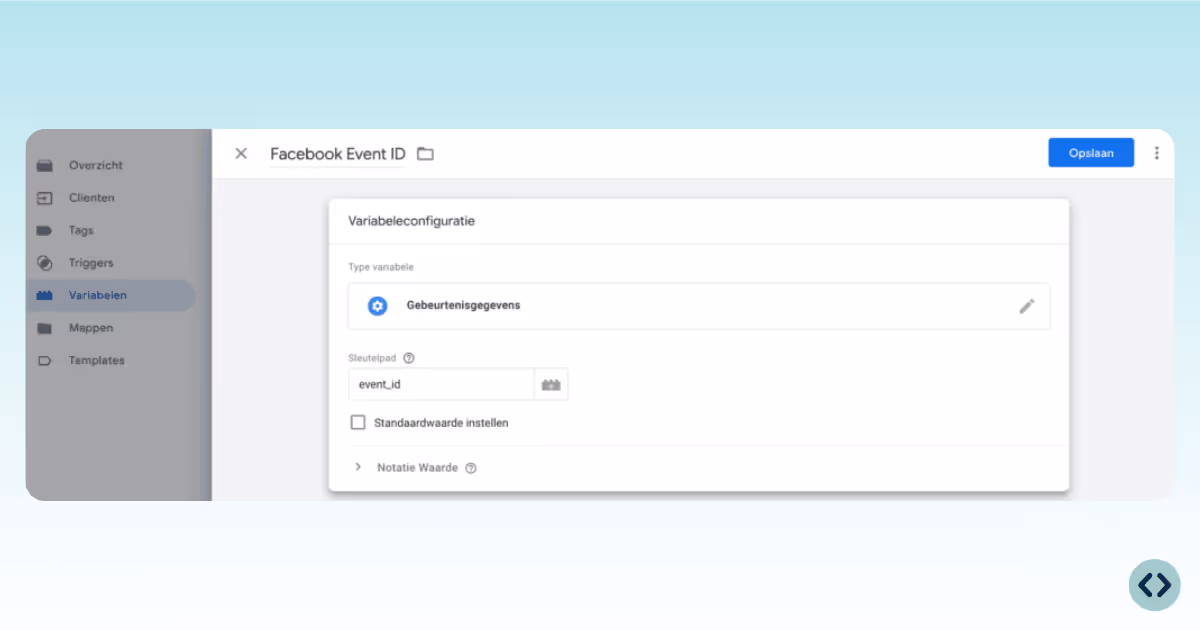Rename the Facebook Event ID title

[338, 154]
